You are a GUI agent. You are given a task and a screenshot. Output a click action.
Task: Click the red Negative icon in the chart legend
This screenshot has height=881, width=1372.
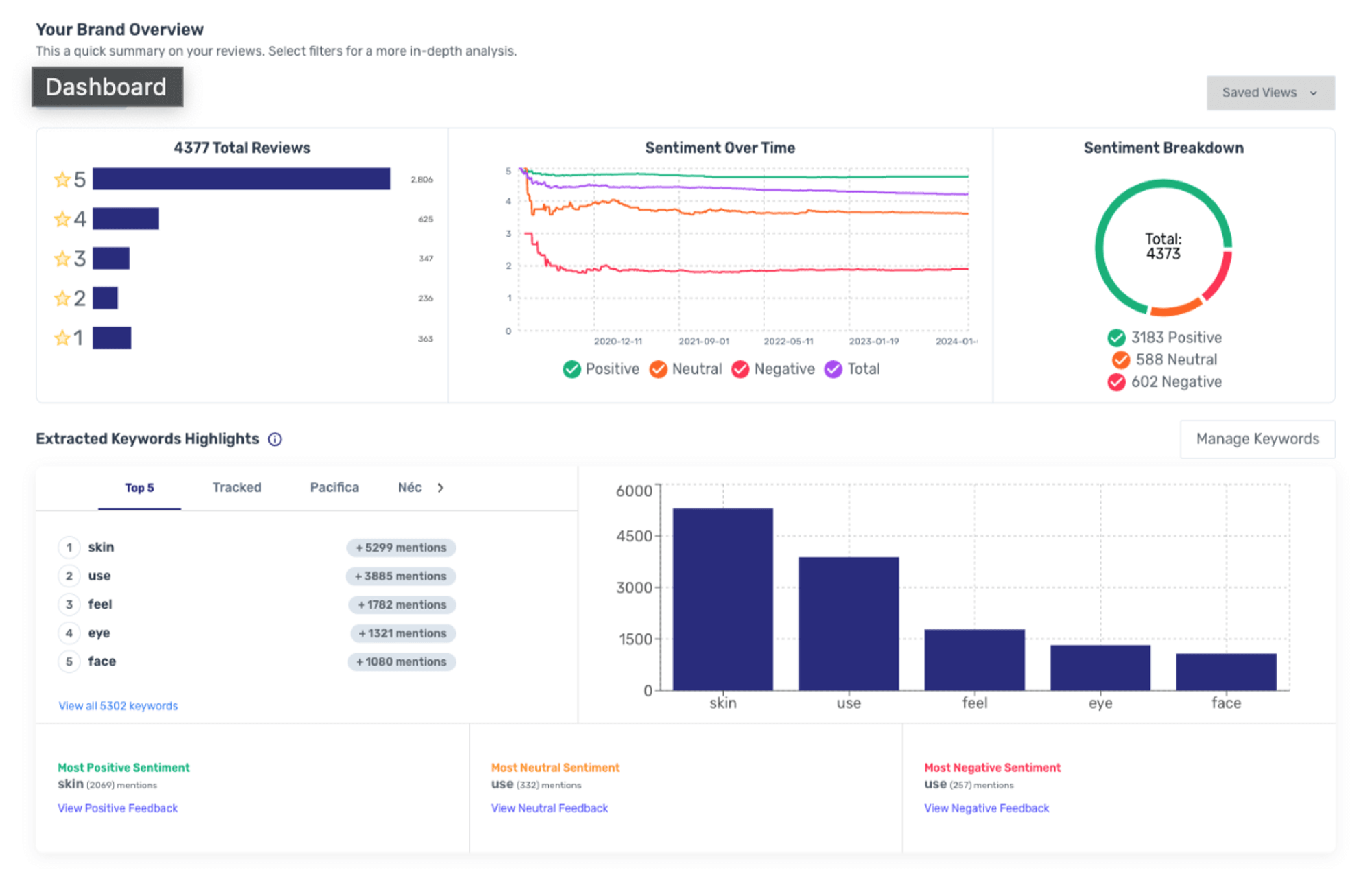(x=741, y=369)
